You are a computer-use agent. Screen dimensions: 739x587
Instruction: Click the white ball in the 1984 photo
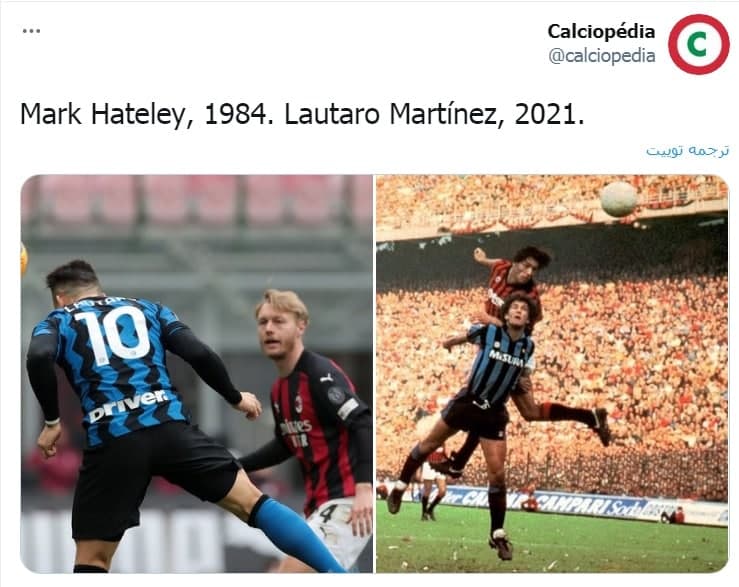(x=618, y=199)
